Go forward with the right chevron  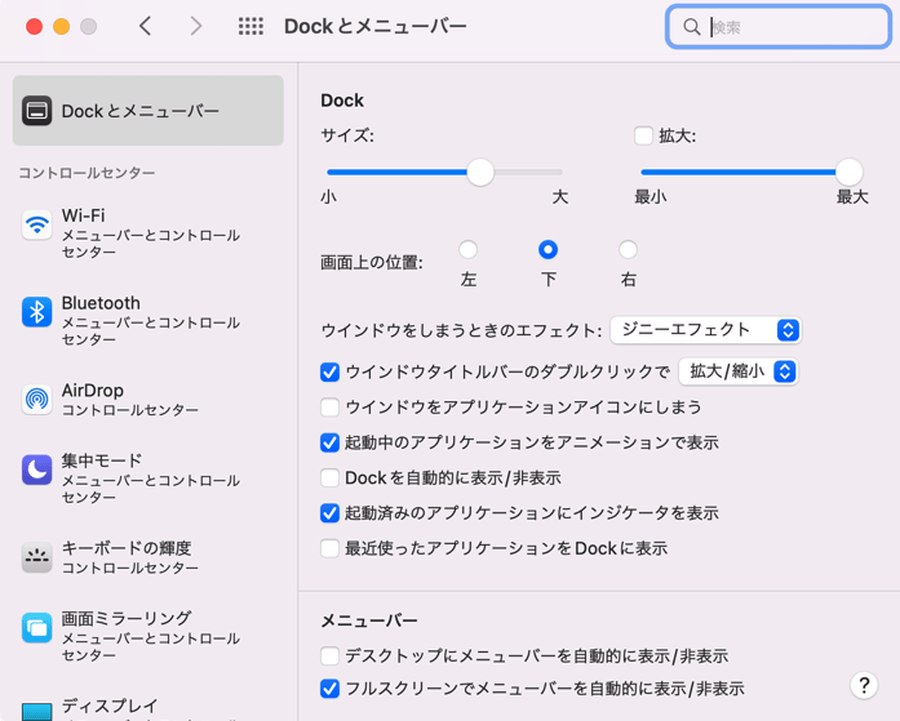coord(196,26)
